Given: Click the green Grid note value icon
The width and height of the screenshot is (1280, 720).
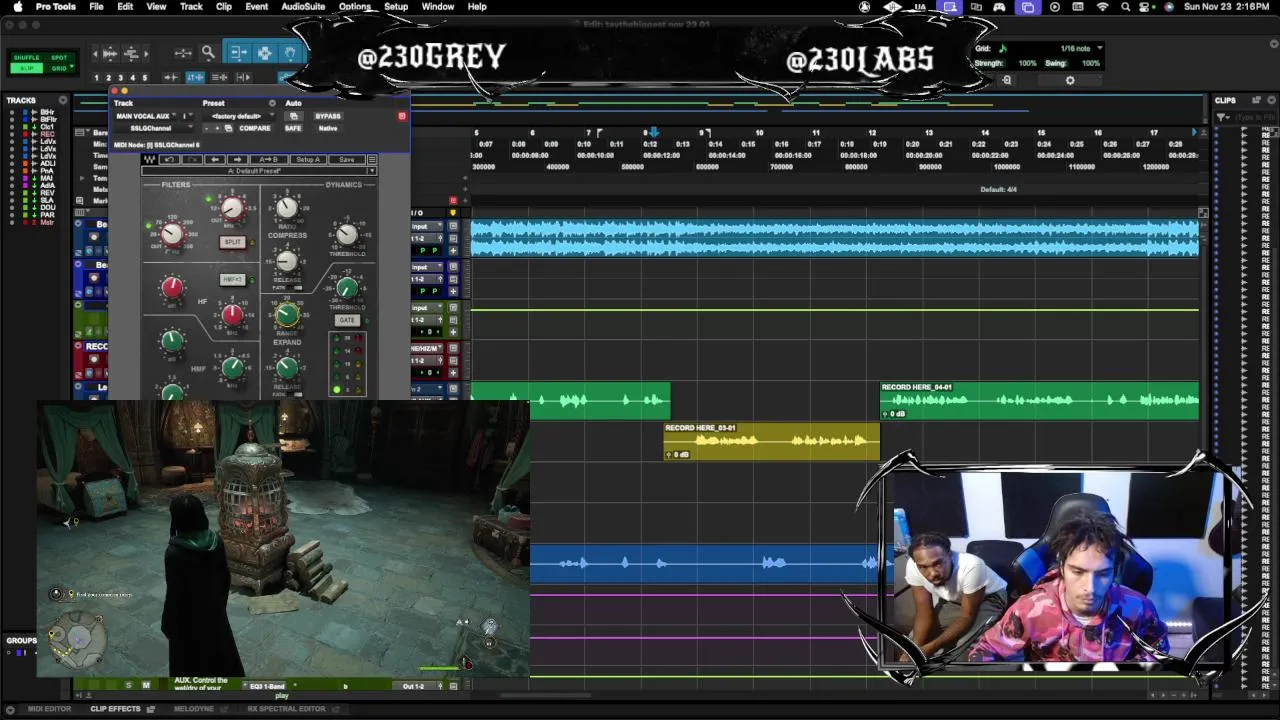Looking at the screenshot, I should tap(1003, 48).
